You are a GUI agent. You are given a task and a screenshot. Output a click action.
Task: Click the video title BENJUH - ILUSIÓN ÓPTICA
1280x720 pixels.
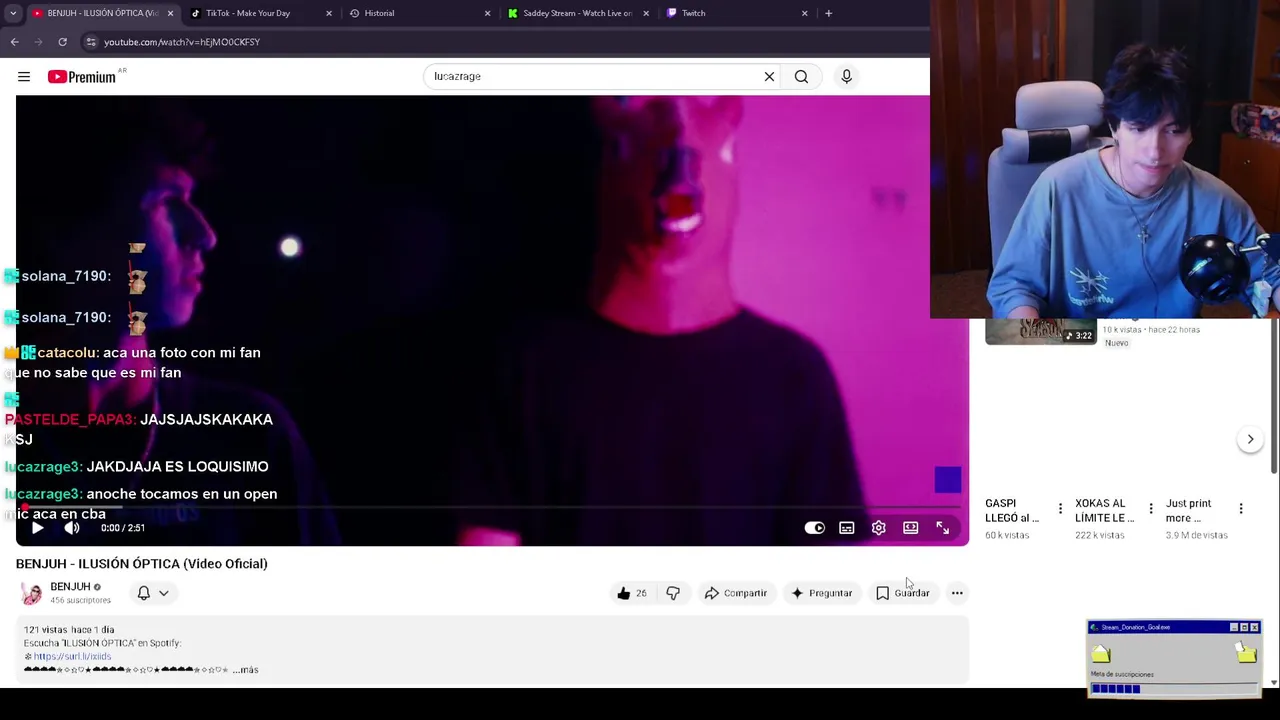click(x=142, y=564)
